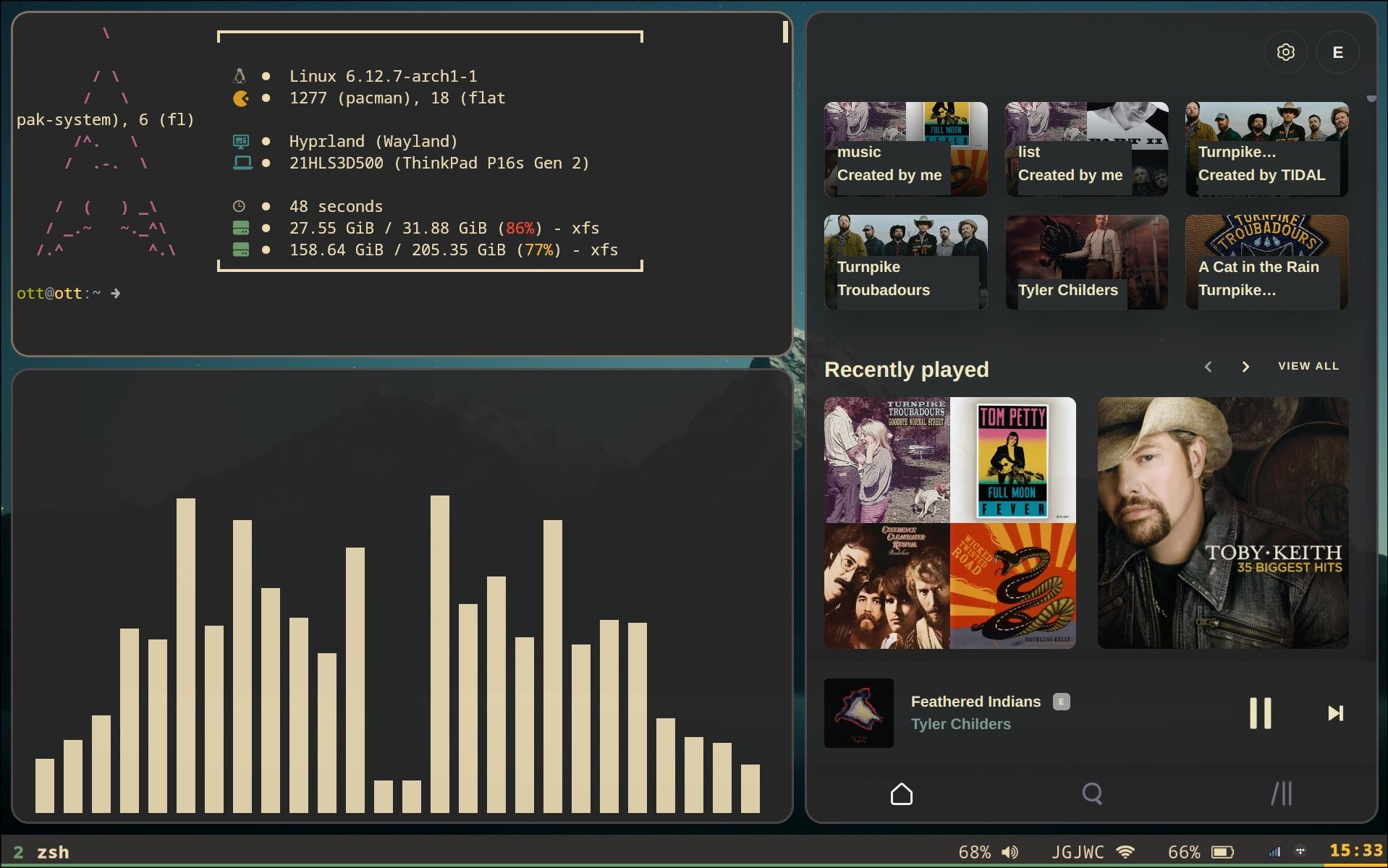This screenshot has width=1388, height=868.
Task: Open the settings gear in the music app
Action: pos(1285,52)
